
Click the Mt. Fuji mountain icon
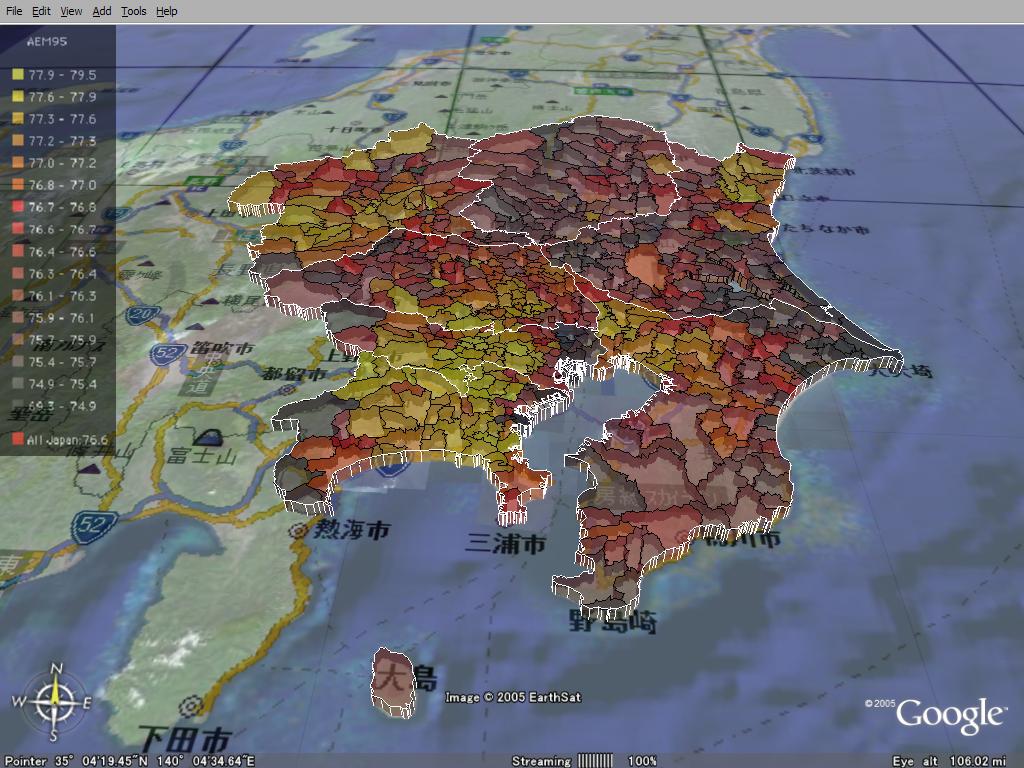[x=209, y=436]
